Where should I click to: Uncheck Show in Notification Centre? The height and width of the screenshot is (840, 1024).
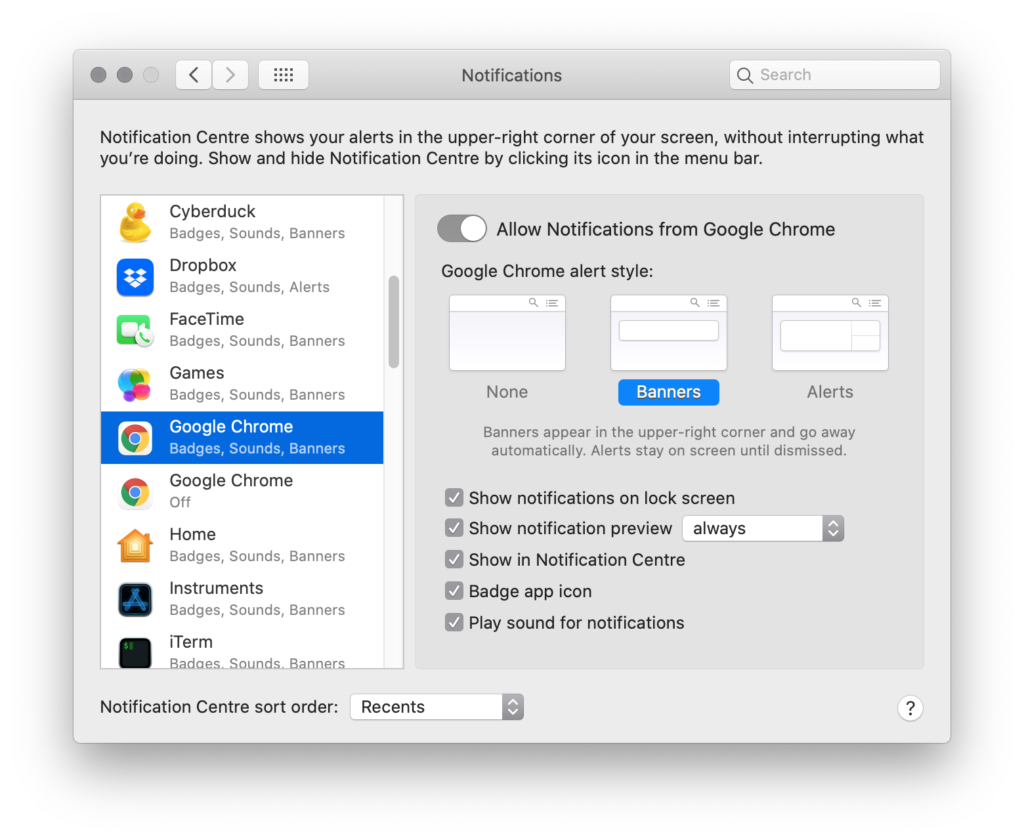pos(454,560)
